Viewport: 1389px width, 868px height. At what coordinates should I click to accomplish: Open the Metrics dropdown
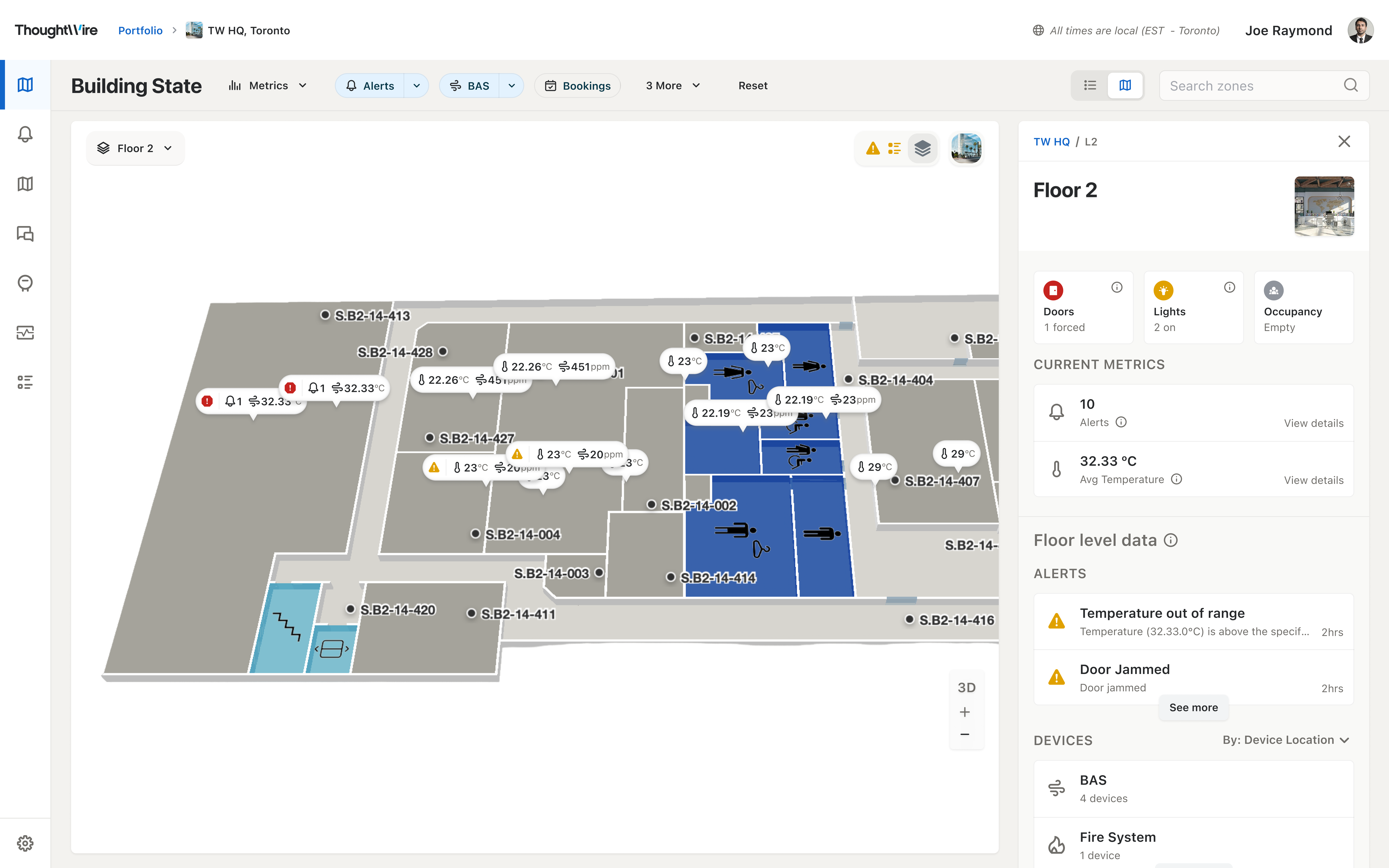(x=268, y=86)
